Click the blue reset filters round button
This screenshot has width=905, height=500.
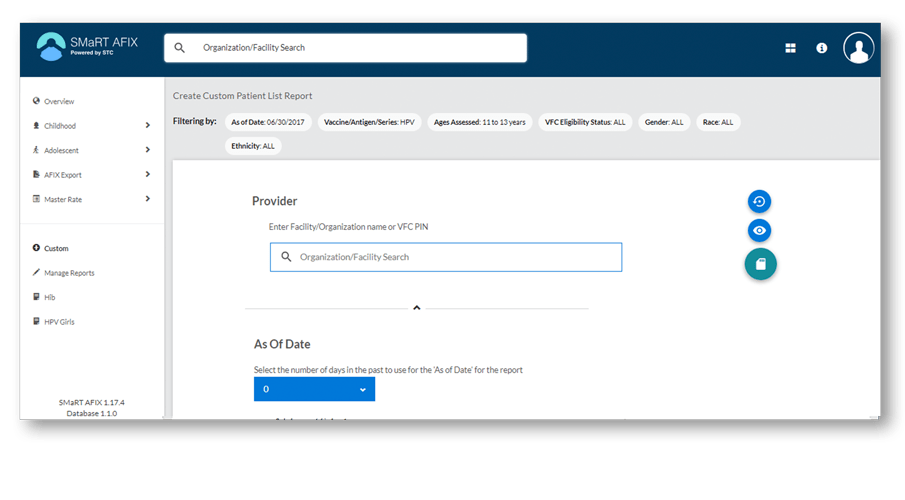tap(759, 202)
